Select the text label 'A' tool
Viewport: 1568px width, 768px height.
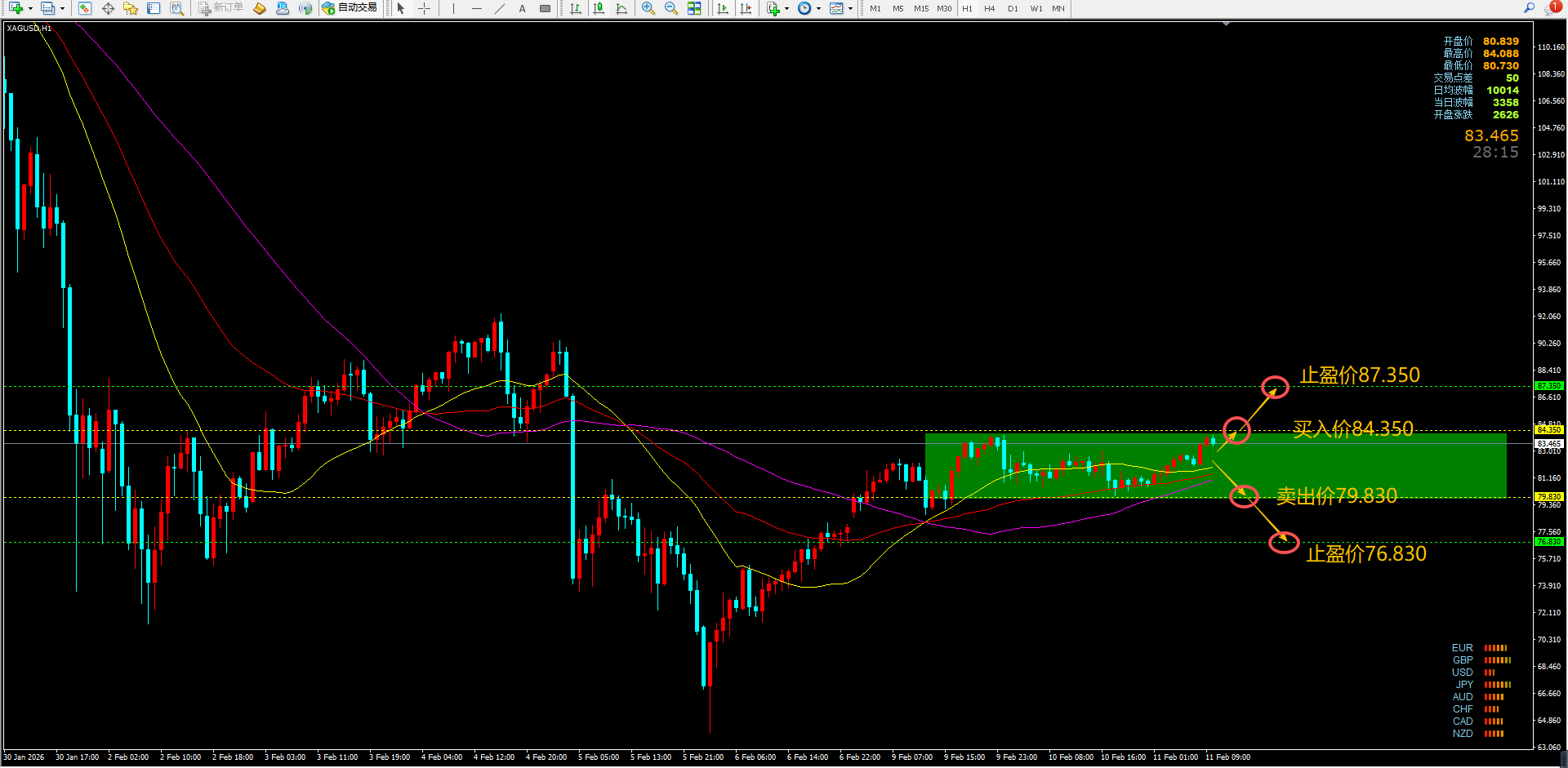[522, 8]
